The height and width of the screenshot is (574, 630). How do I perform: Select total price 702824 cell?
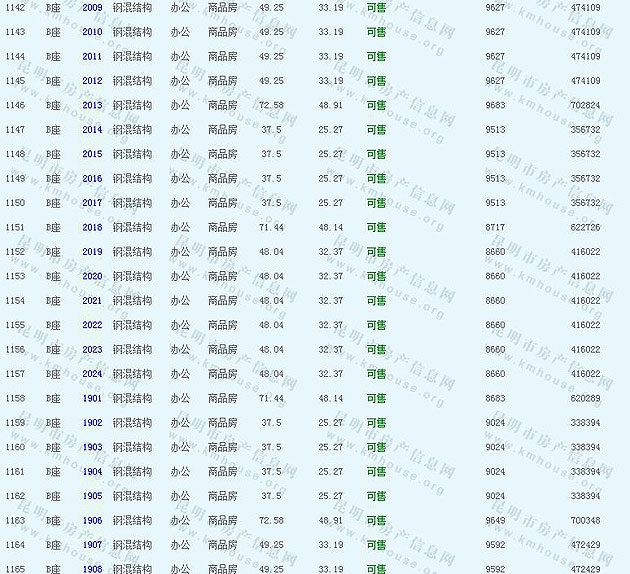point(585,105)
